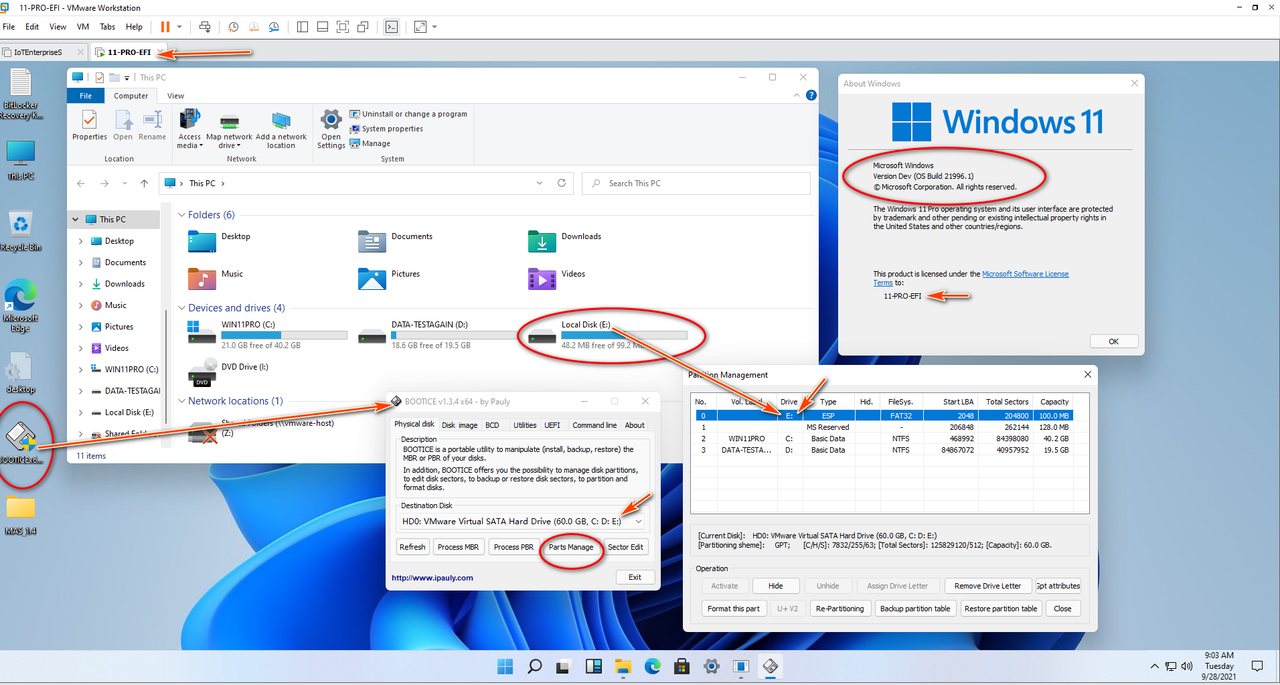This screenshot has width=1280, height=685.
Task: Click Backup partition table button
Action: click(x=916, y=609)
